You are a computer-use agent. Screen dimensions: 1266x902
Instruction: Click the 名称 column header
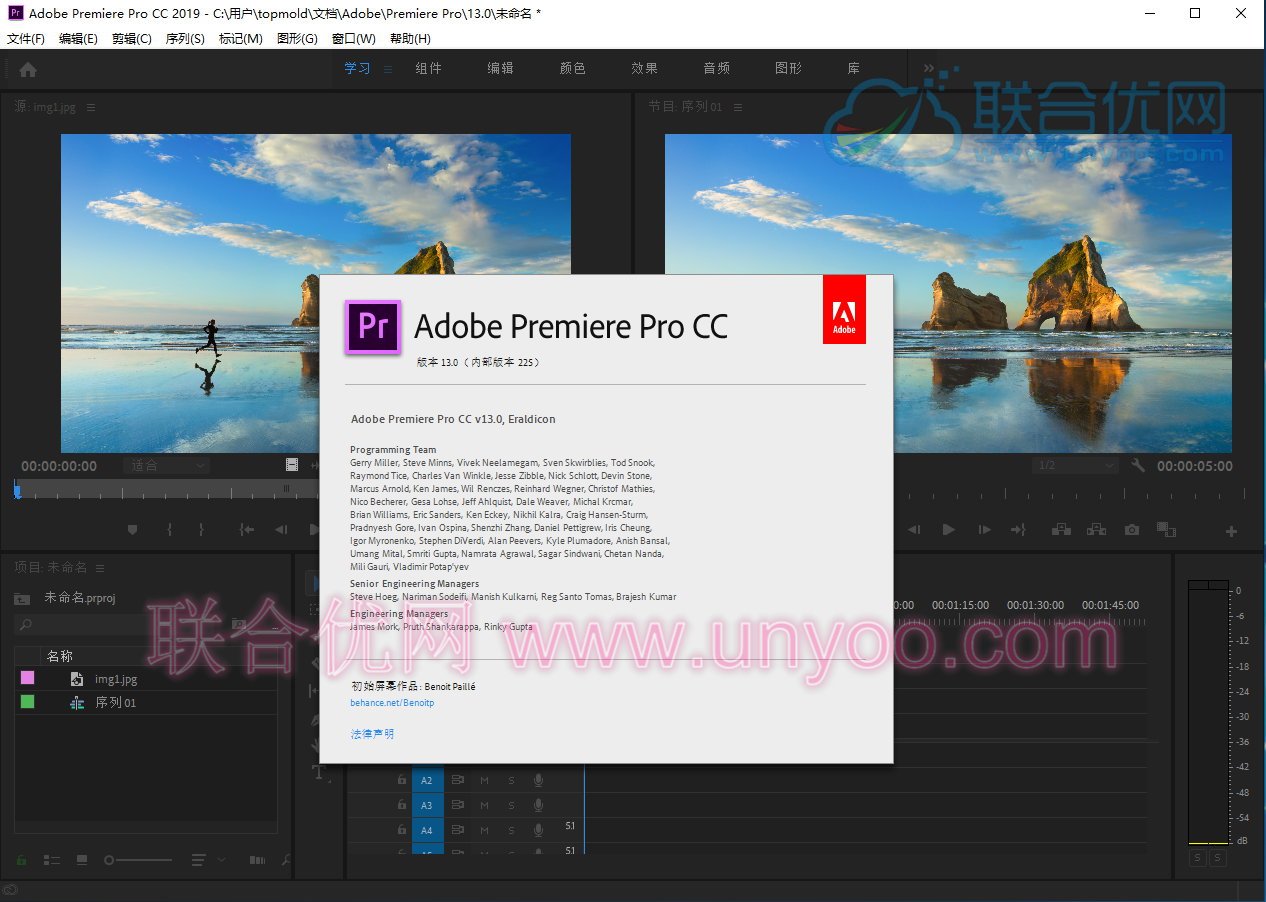pyautogui.click(x=60, y=656)
